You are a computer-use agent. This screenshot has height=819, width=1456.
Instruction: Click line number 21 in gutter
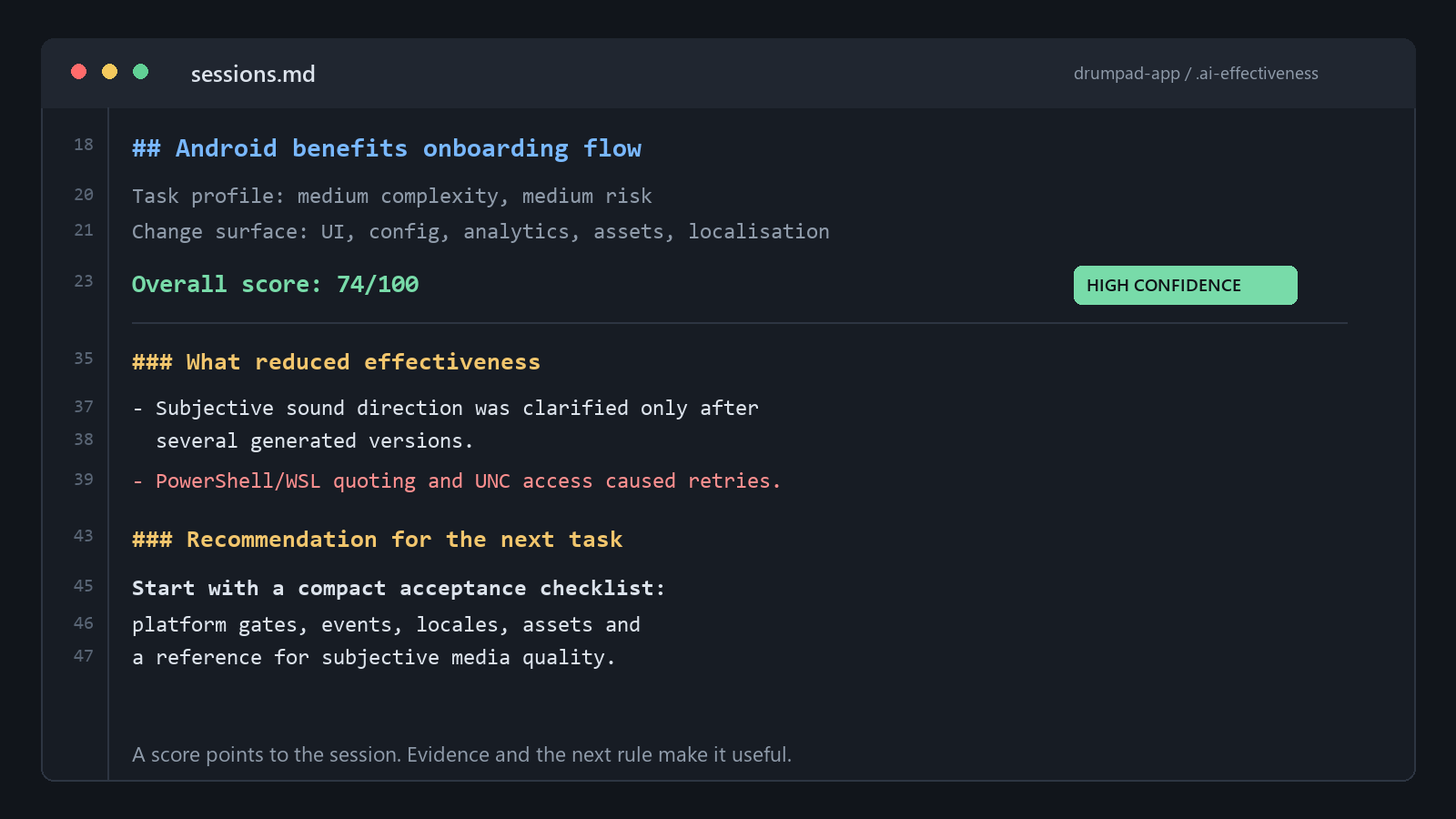coord(84,230)
